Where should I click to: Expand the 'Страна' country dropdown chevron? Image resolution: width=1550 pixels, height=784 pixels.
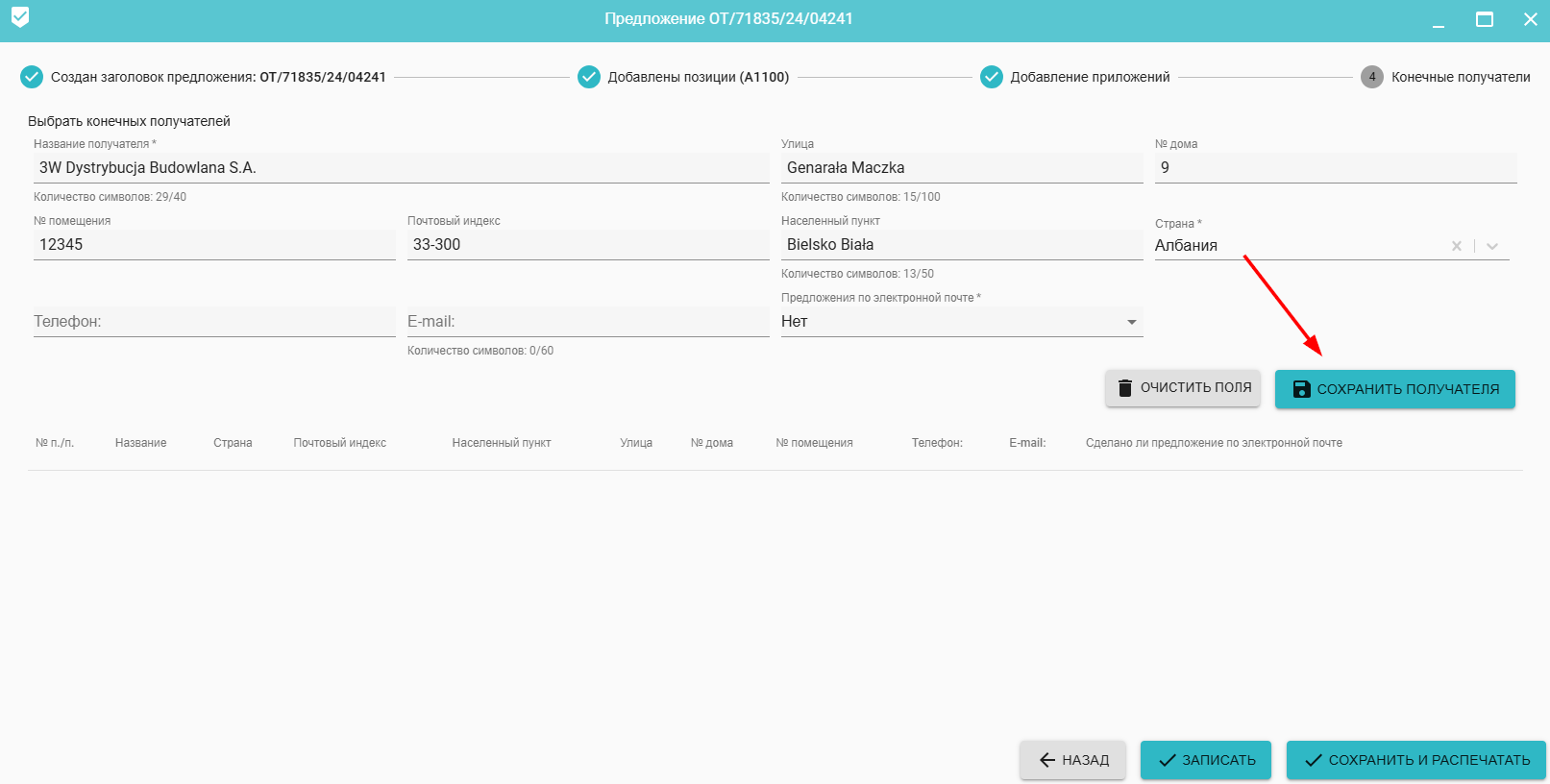(x=1492, y=246)
